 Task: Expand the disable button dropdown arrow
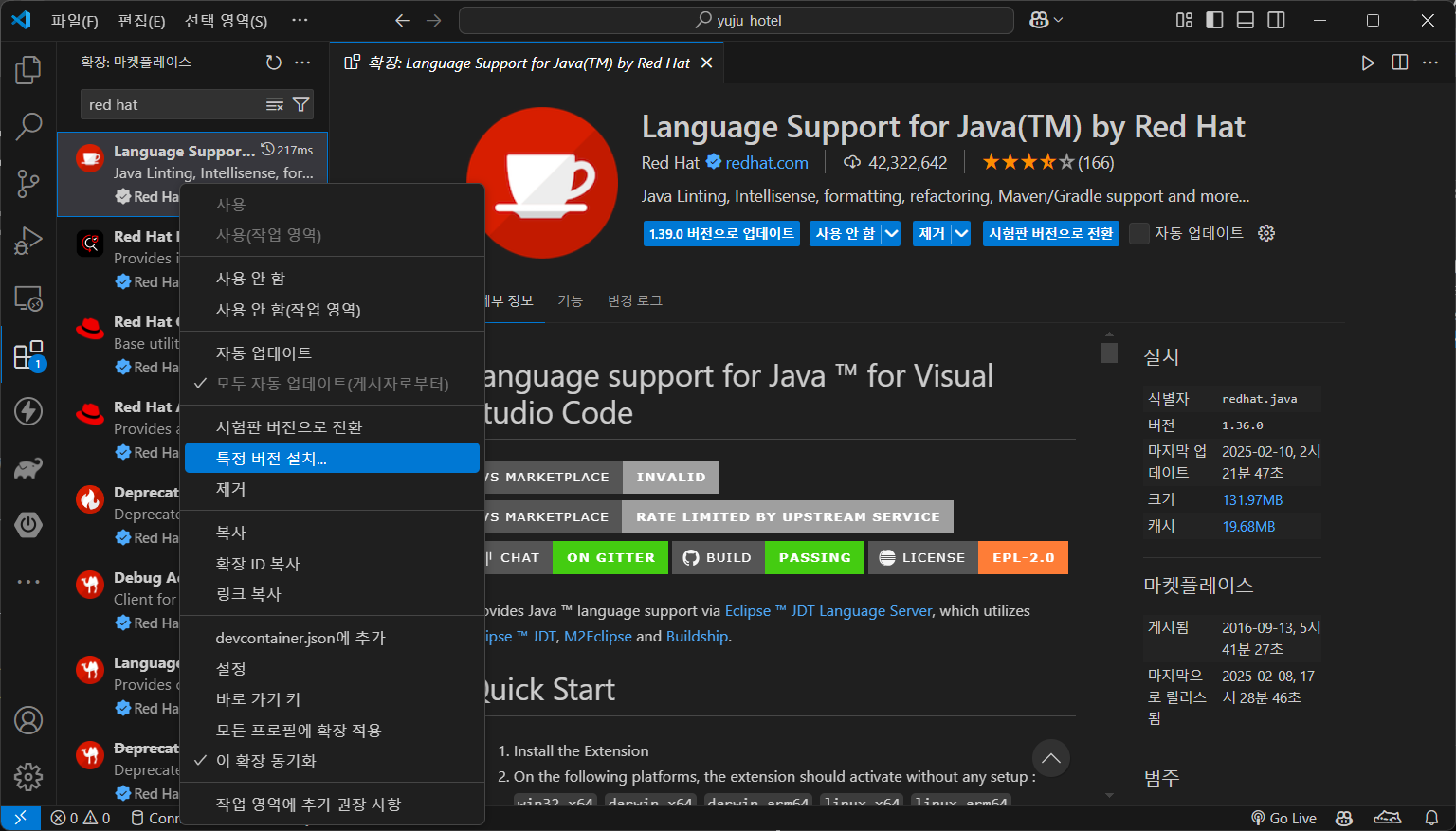891,233
